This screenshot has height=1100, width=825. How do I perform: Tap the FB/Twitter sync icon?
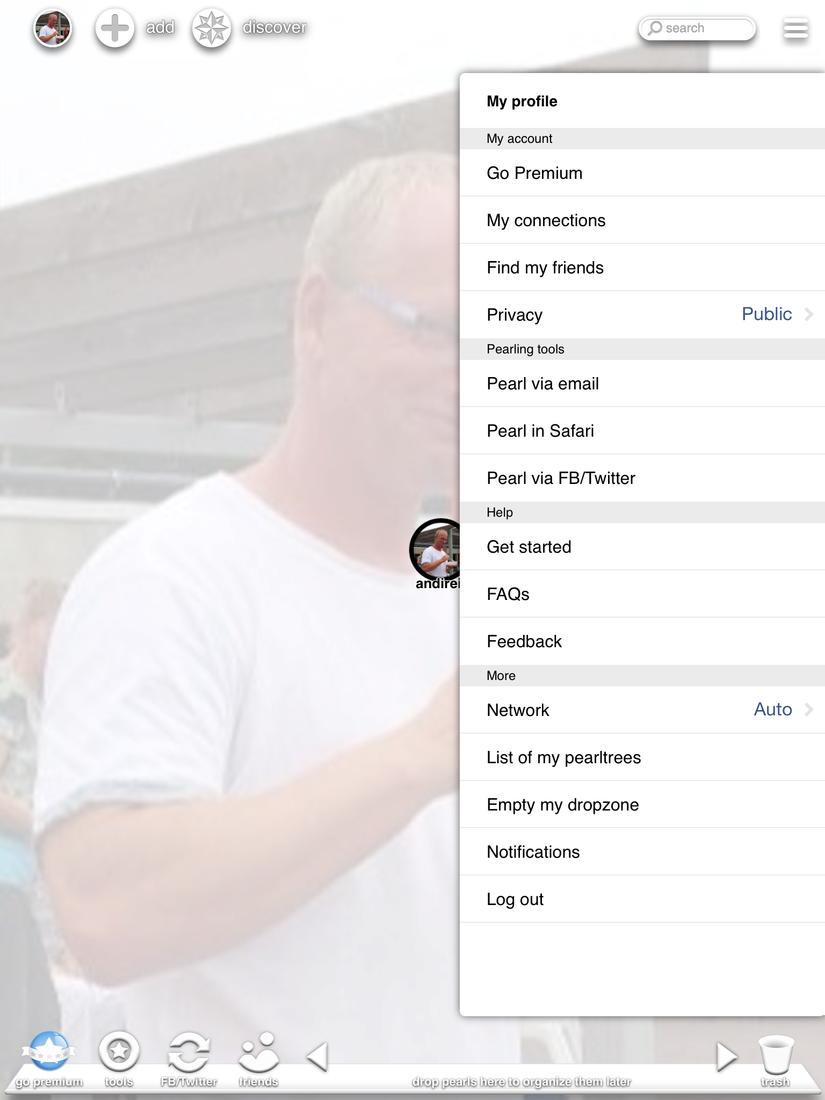tap(189, 1052)
